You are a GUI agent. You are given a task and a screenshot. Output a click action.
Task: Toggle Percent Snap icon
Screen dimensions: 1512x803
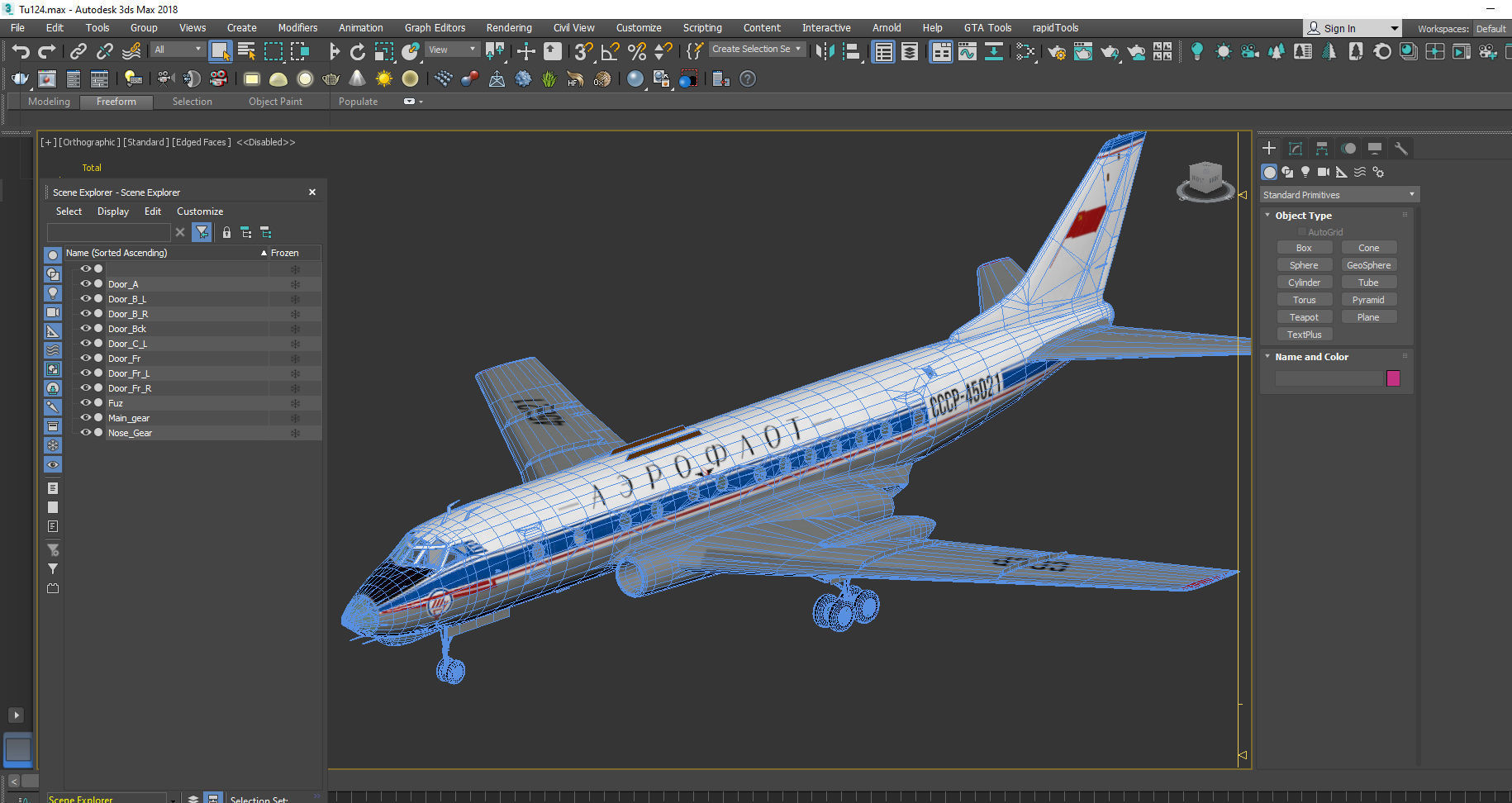pos(637,51)
